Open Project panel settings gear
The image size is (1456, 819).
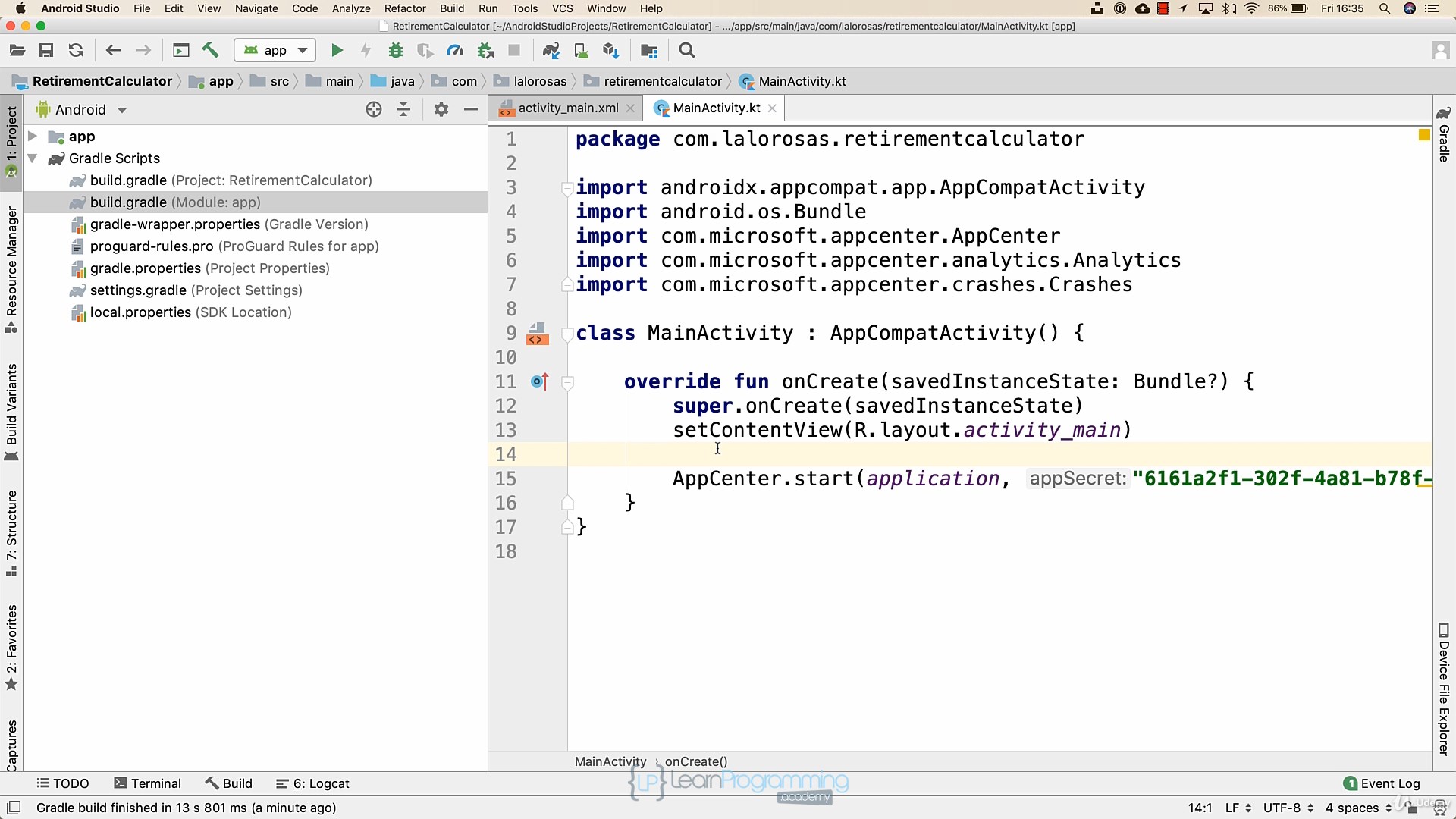[x=441, y=110]
